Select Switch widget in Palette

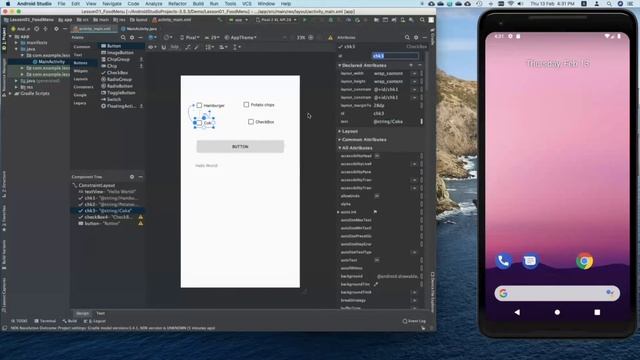[111, 99]
